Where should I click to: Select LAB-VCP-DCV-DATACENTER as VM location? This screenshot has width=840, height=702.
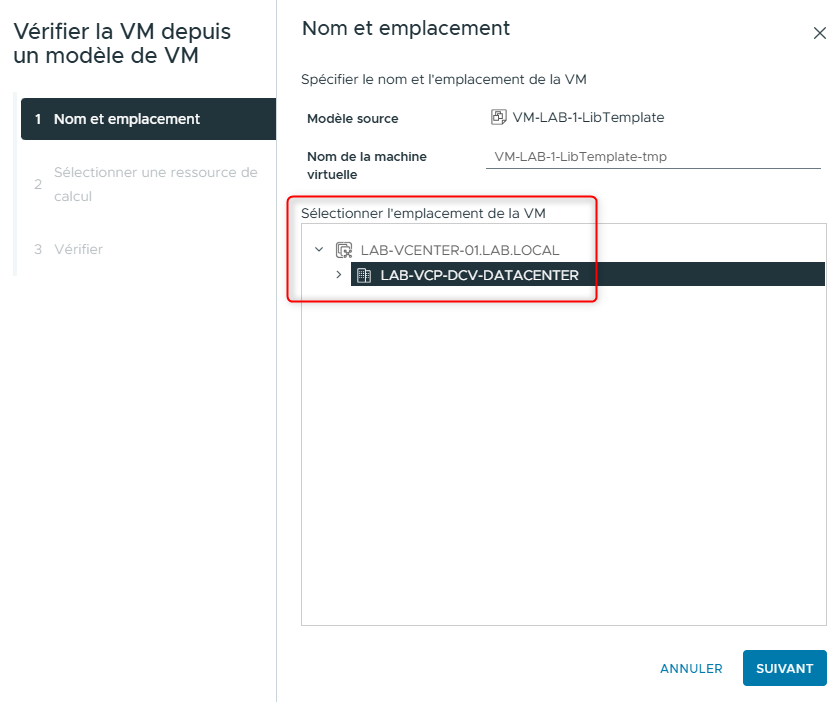(x=479, y=275)
